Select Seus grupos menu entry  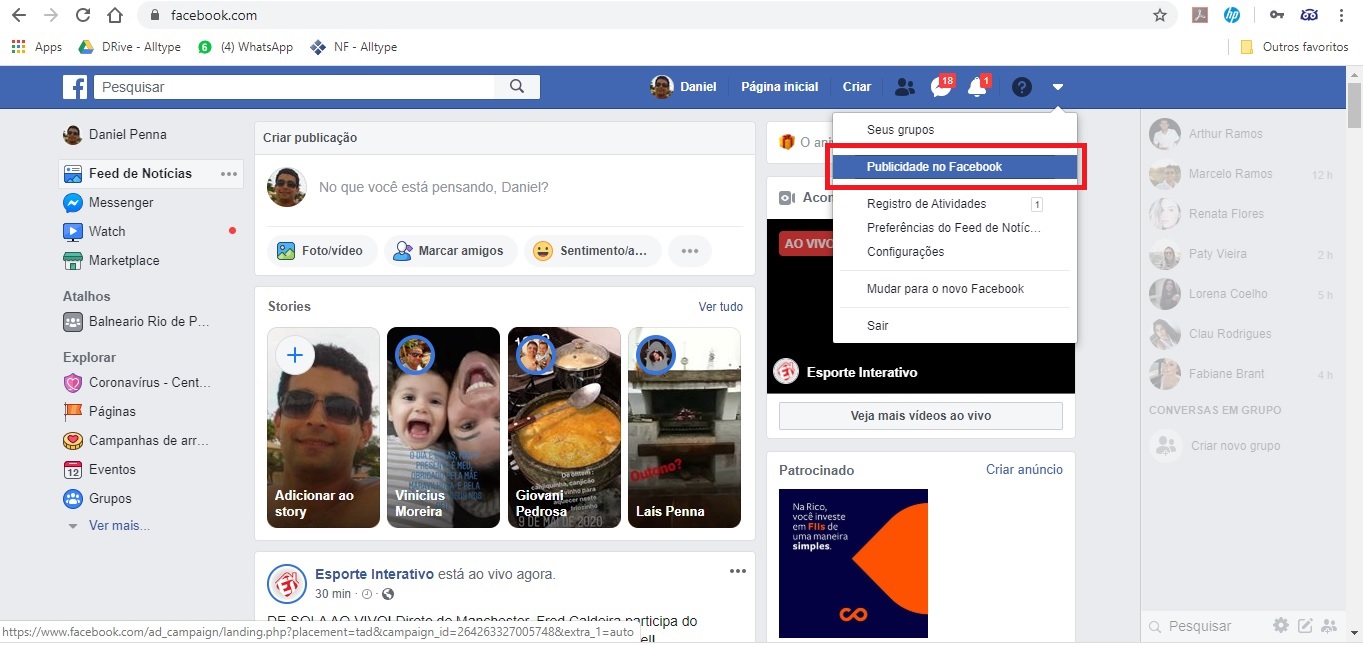pyautogui.click(x=900, y=130)
